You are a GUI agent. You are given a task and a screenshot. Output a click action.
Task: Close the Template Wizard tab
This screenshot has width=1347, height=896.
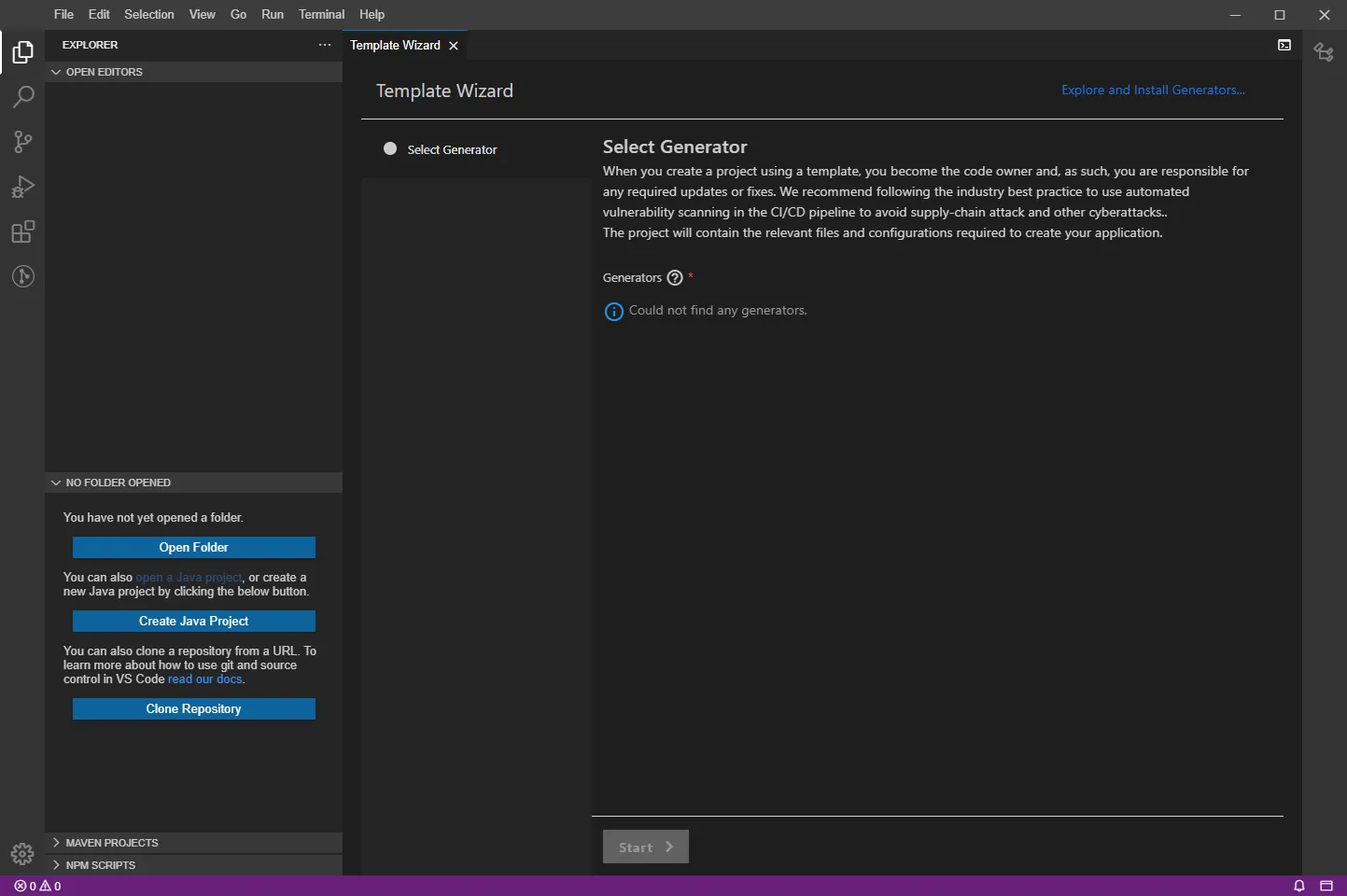coord(454,46)
